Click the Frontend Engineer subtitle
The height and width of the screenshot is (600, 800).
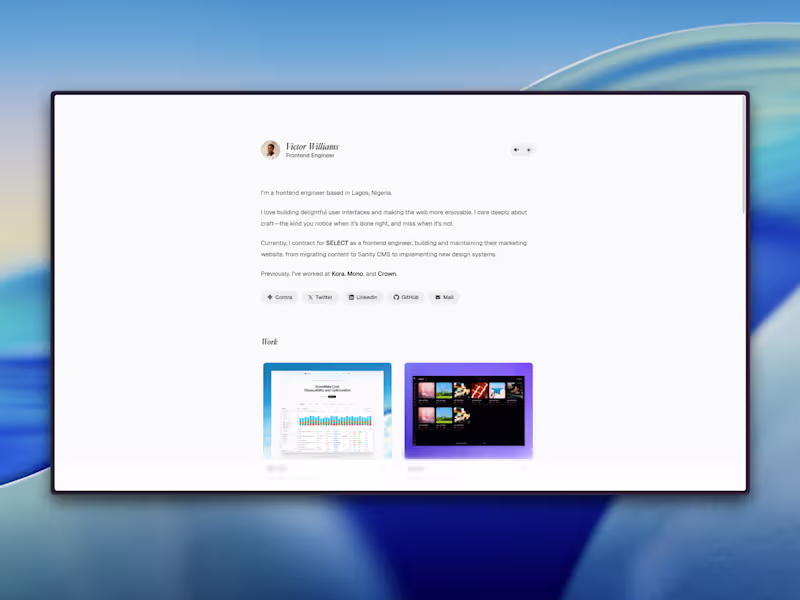[x=310, y=156]
